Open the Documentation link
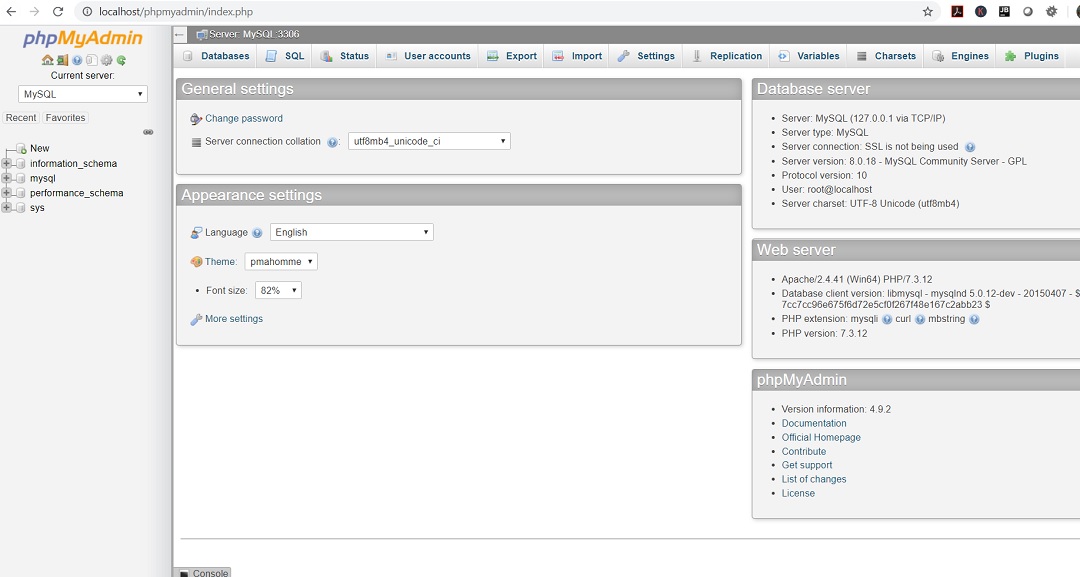 814,423
